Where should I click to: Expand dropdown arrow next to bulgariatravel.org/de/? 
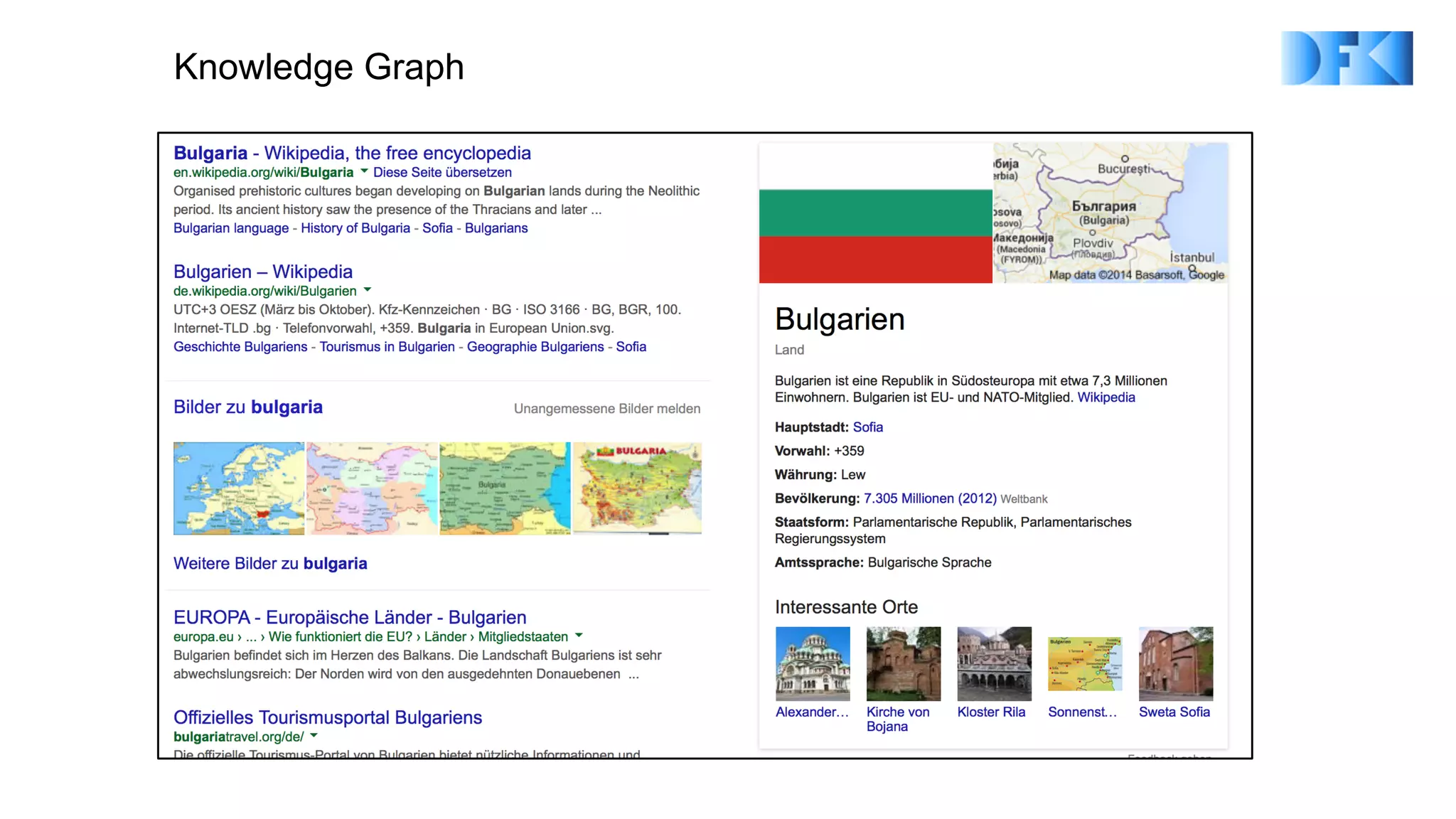click(314, 736)
